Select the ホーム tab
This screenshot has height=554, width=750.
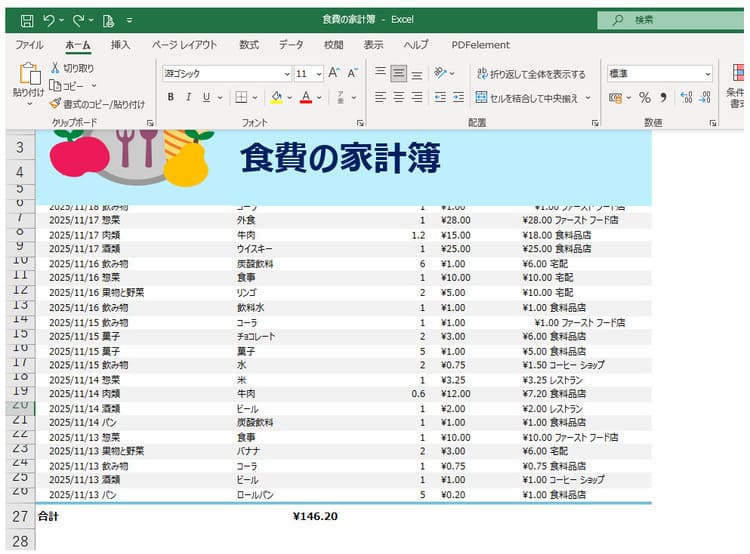coord(78,45)
